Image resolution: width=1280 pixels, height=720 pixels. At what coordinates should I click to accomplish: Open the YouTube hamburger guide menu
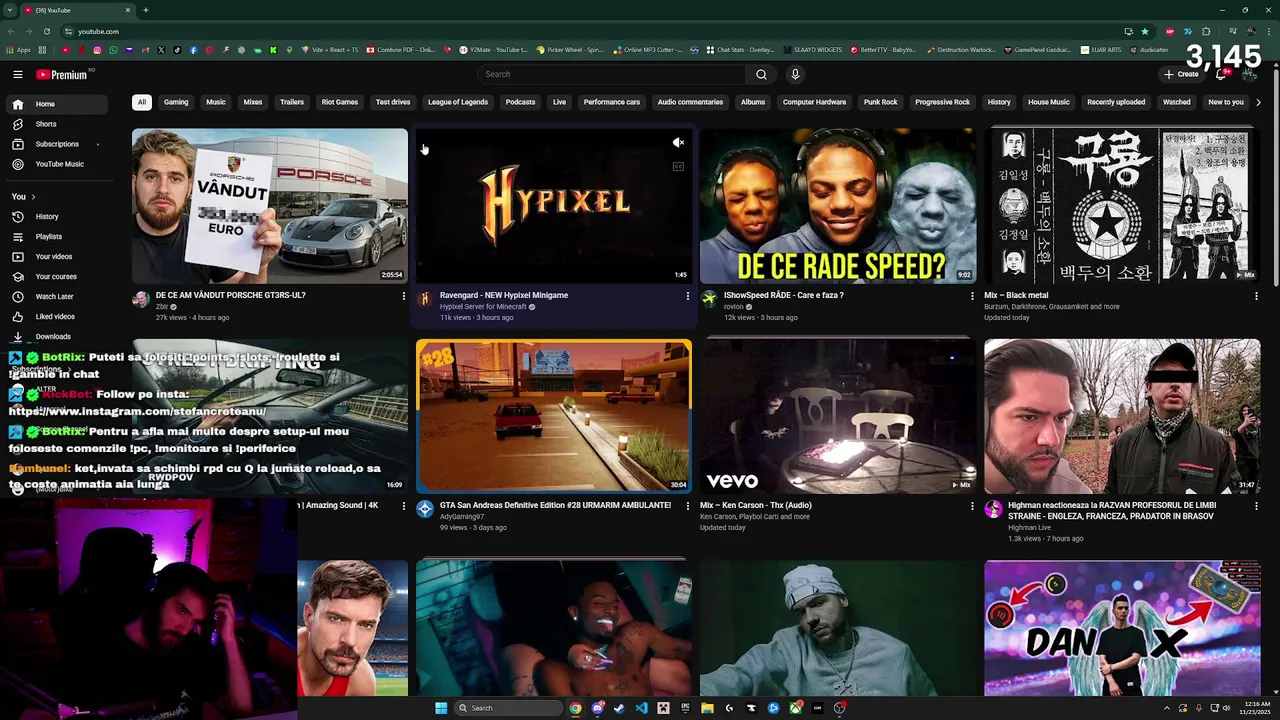coord(18,74)
